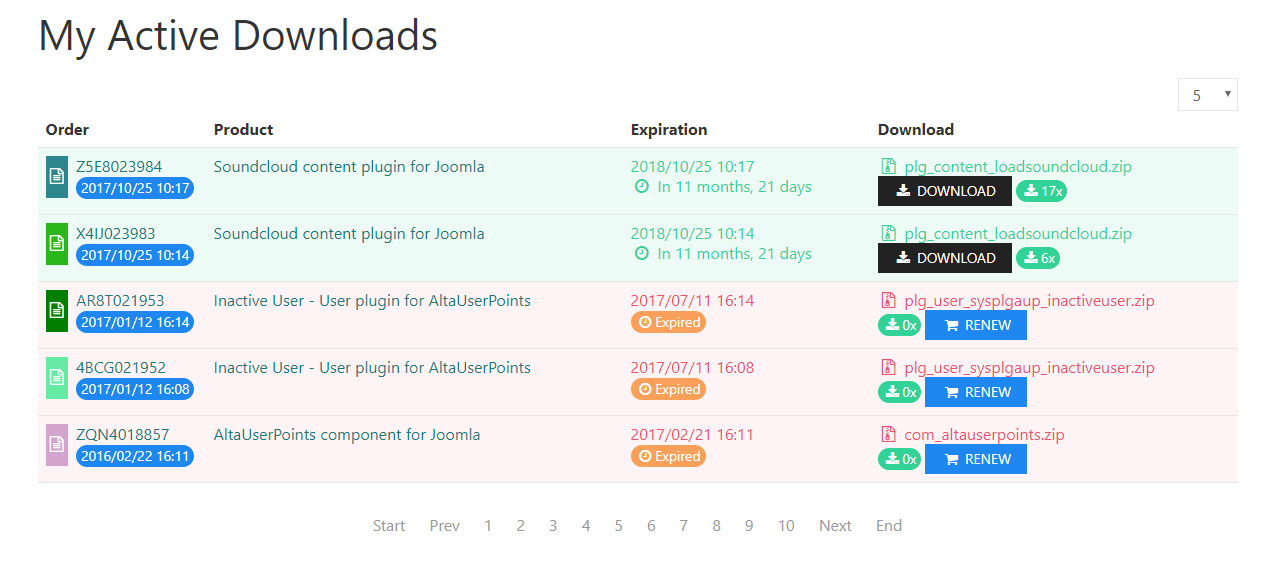Go to pagination page 2

pos(520,526)
